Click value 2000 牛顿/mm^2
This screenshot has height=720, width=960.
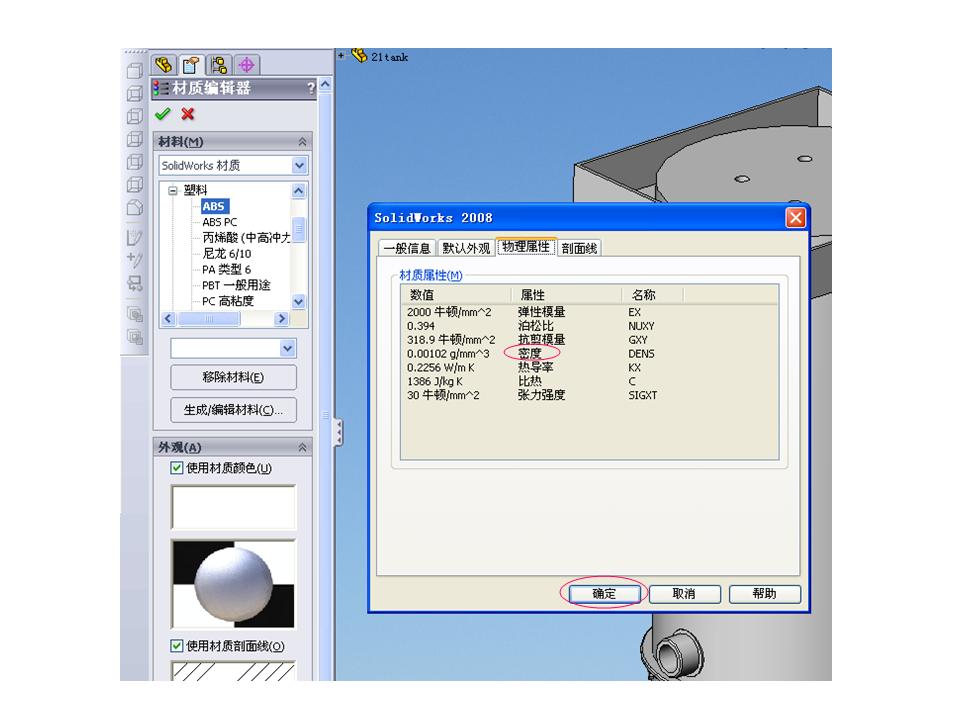(449, 312)
